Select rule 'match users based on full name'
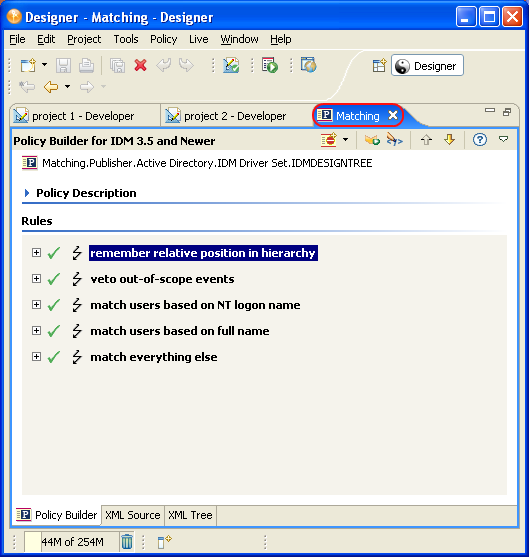Viewport: 529px width, 557px height. click(180, 331)
